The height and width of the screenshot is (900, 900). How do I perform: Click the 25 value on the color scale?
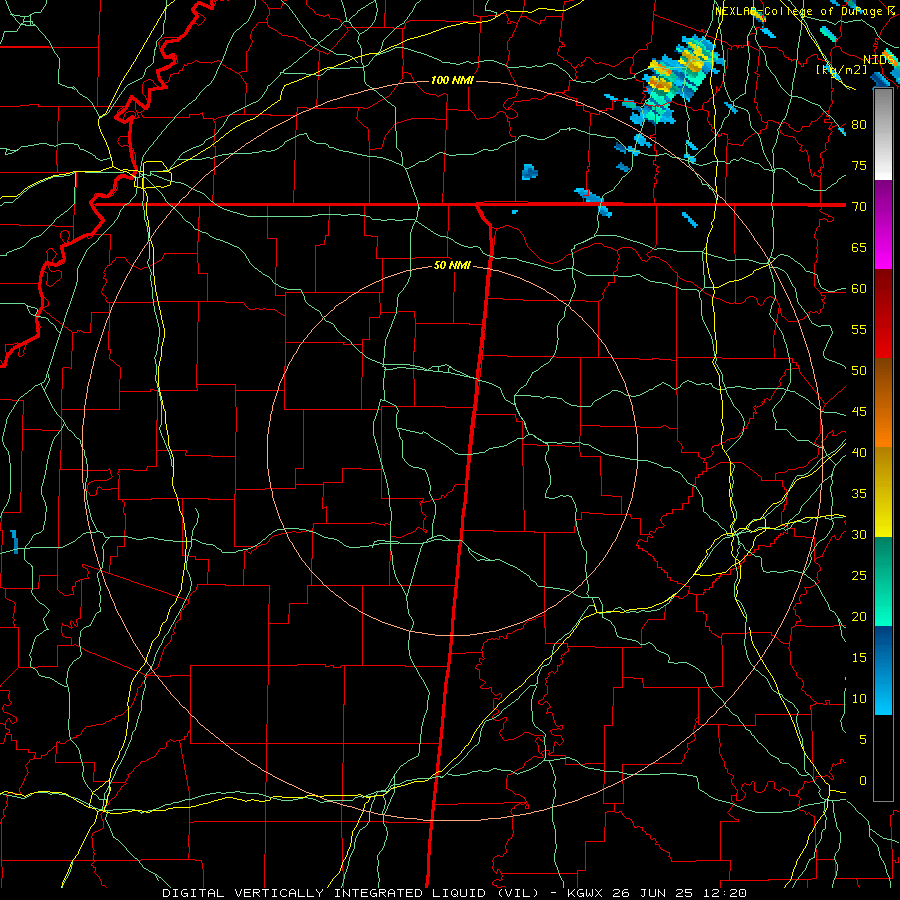point(859,576)
